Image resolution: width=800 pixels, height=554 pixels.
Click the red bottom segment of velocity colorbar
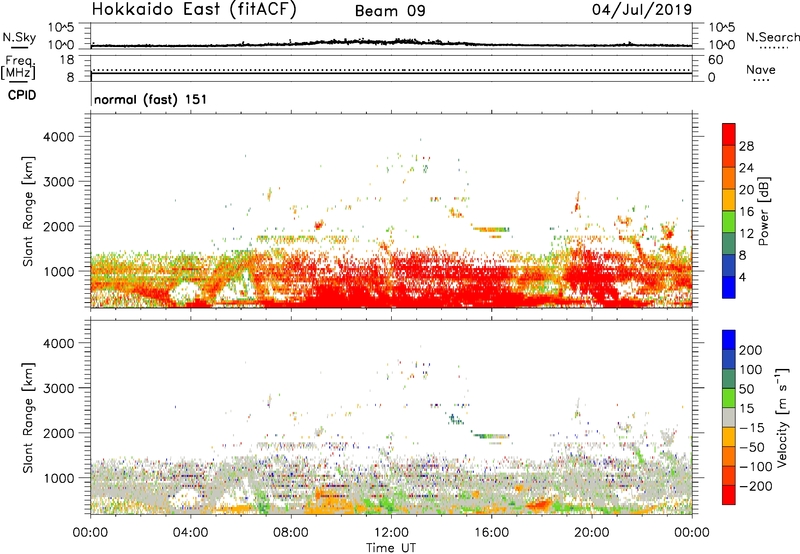click(x=729, y=495)
